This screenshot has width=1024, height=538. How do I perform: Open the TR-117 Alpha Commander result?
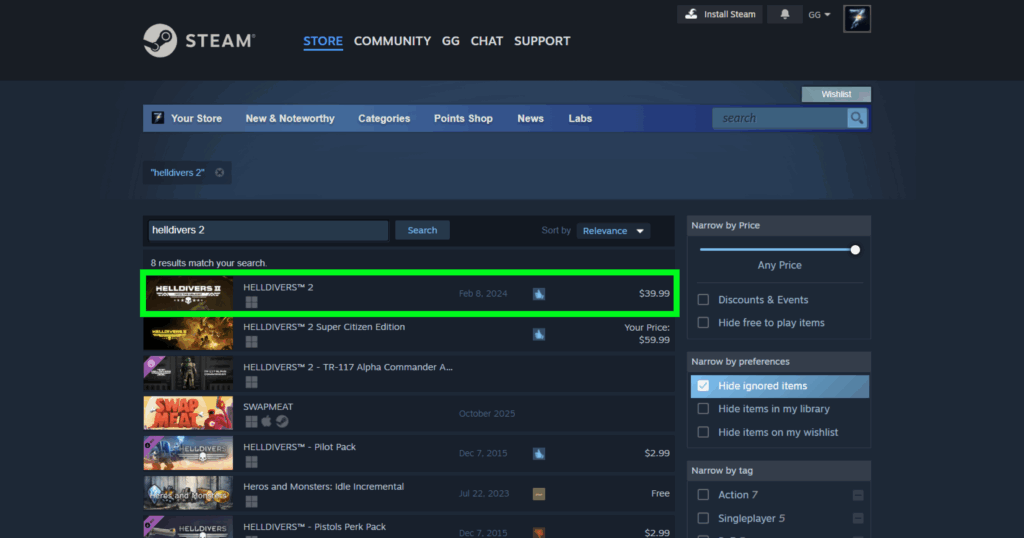click(409, 373)
